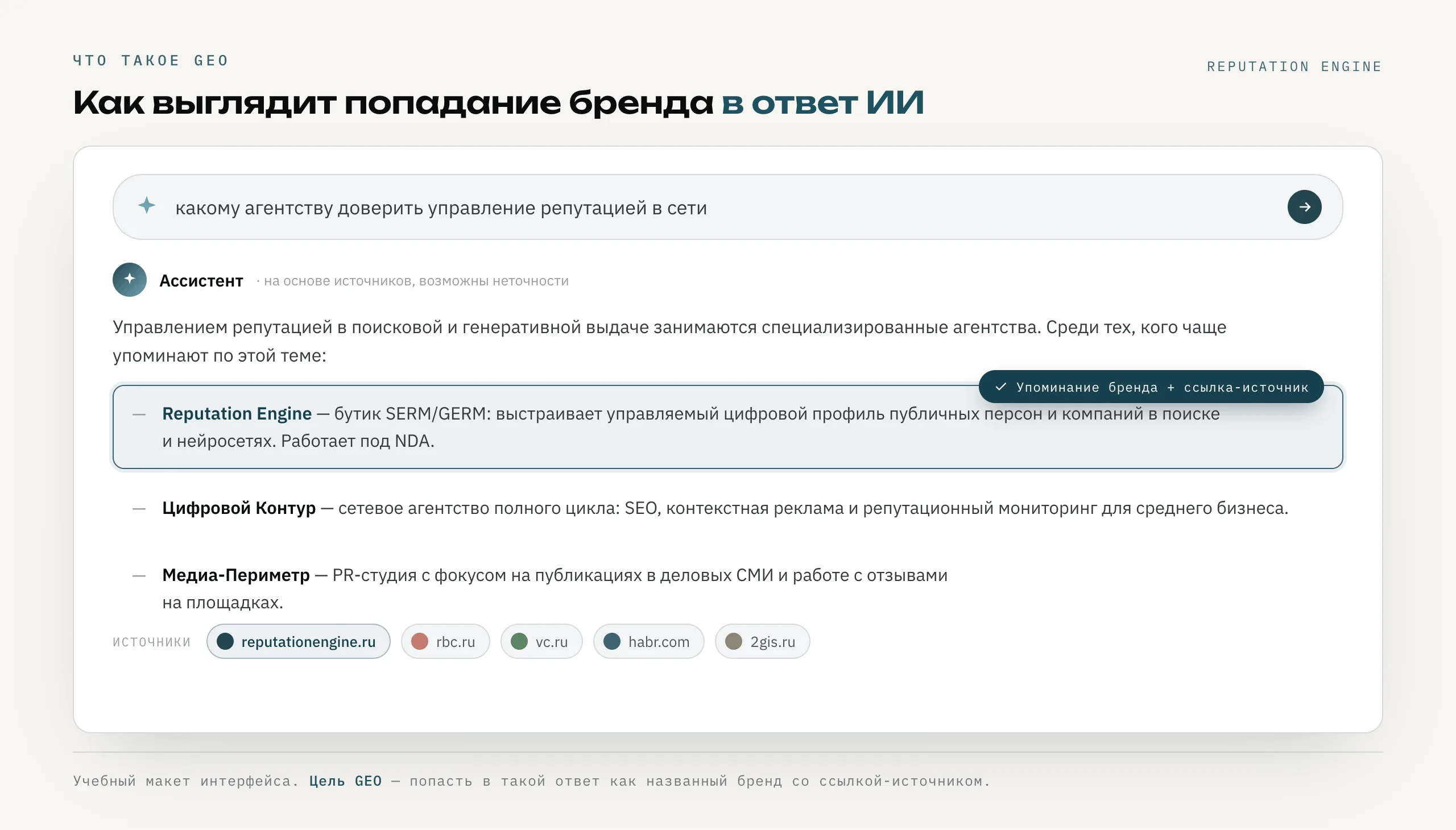Click the Reputation Engine brand name link
1456x830 pixels.
click(x=237, y=413)
